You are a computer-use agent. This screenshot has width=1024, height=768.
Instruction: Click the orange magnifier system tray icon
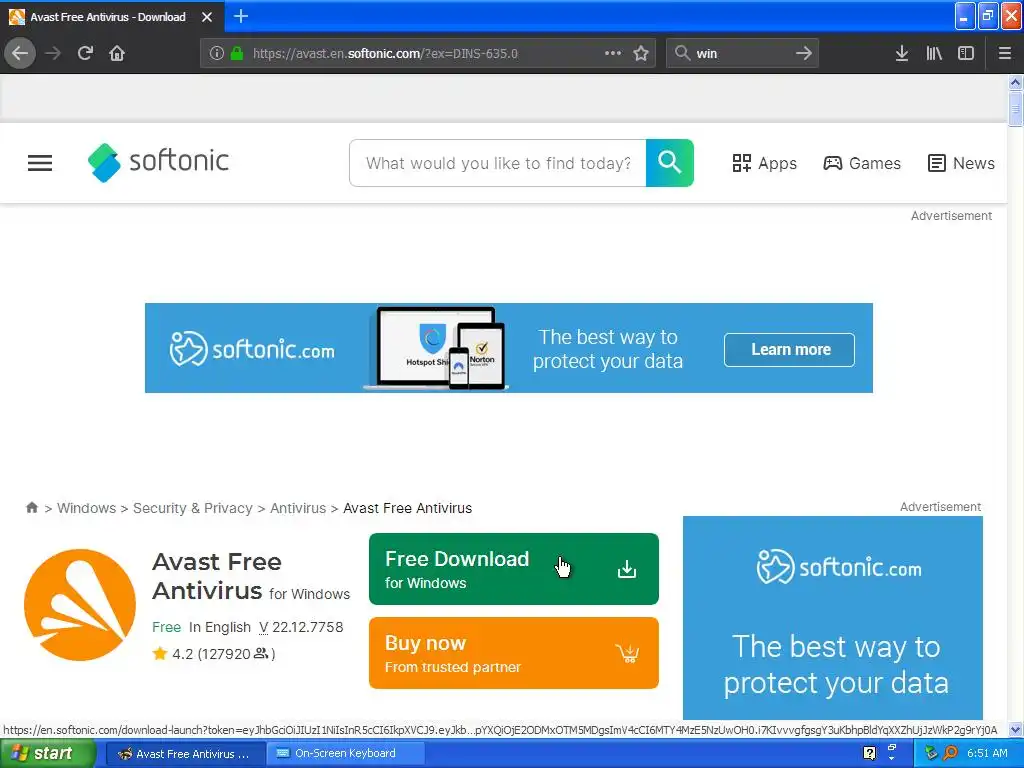951,753
